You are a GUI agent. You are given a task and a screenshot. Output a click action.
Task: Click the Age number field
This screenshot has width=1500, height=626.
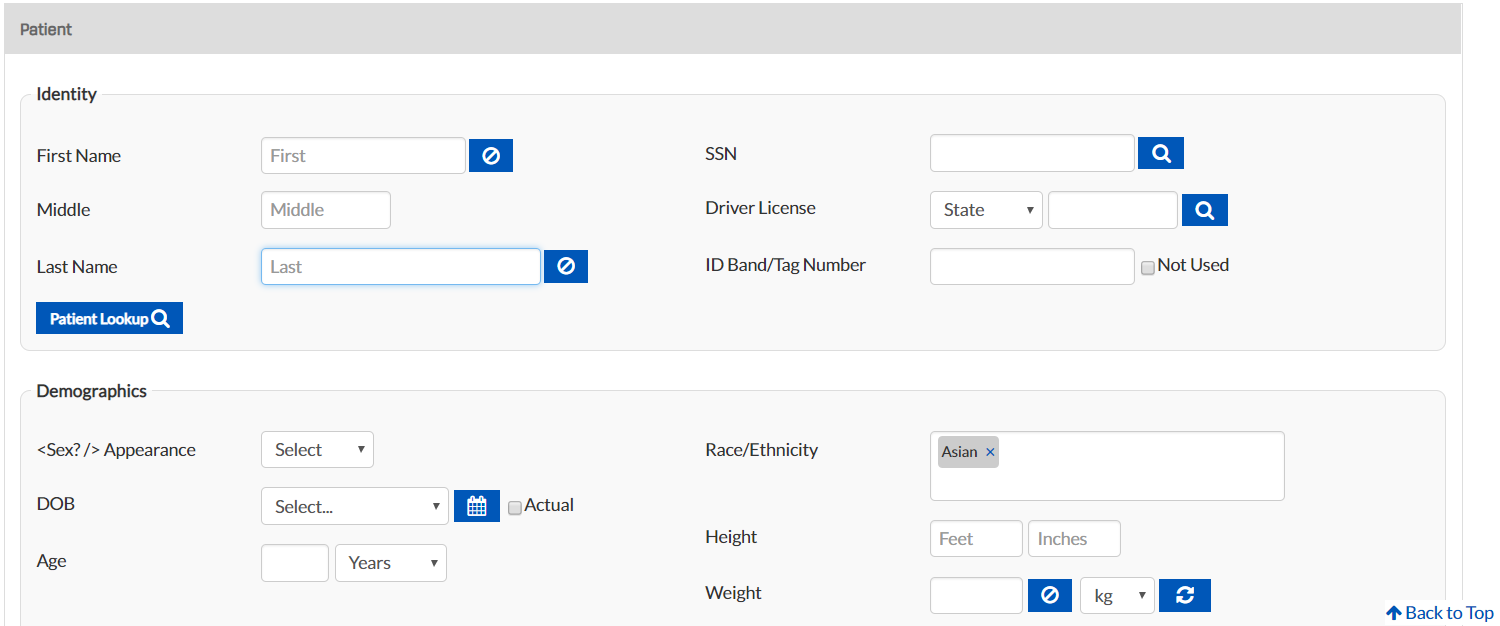[295, 563]
